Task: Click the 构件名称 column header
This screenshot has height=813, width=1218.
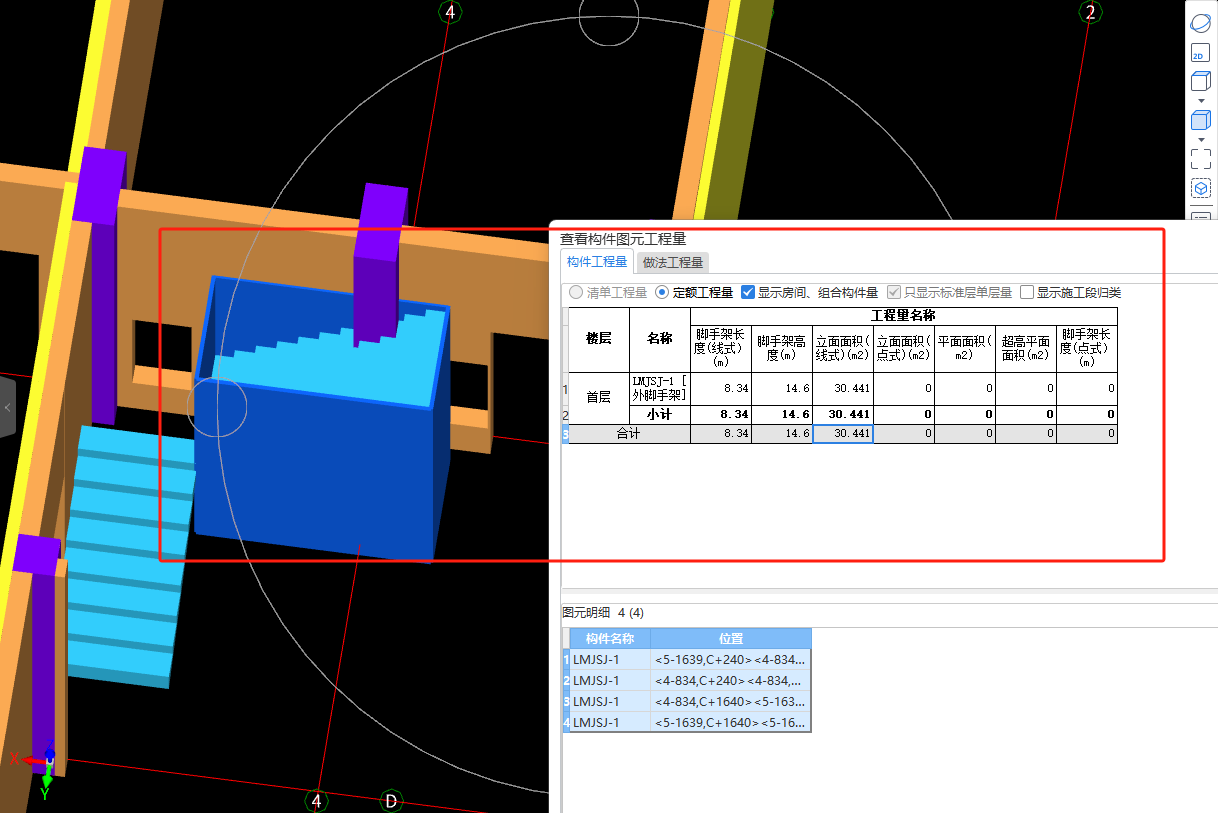Action: coord(610,639)
